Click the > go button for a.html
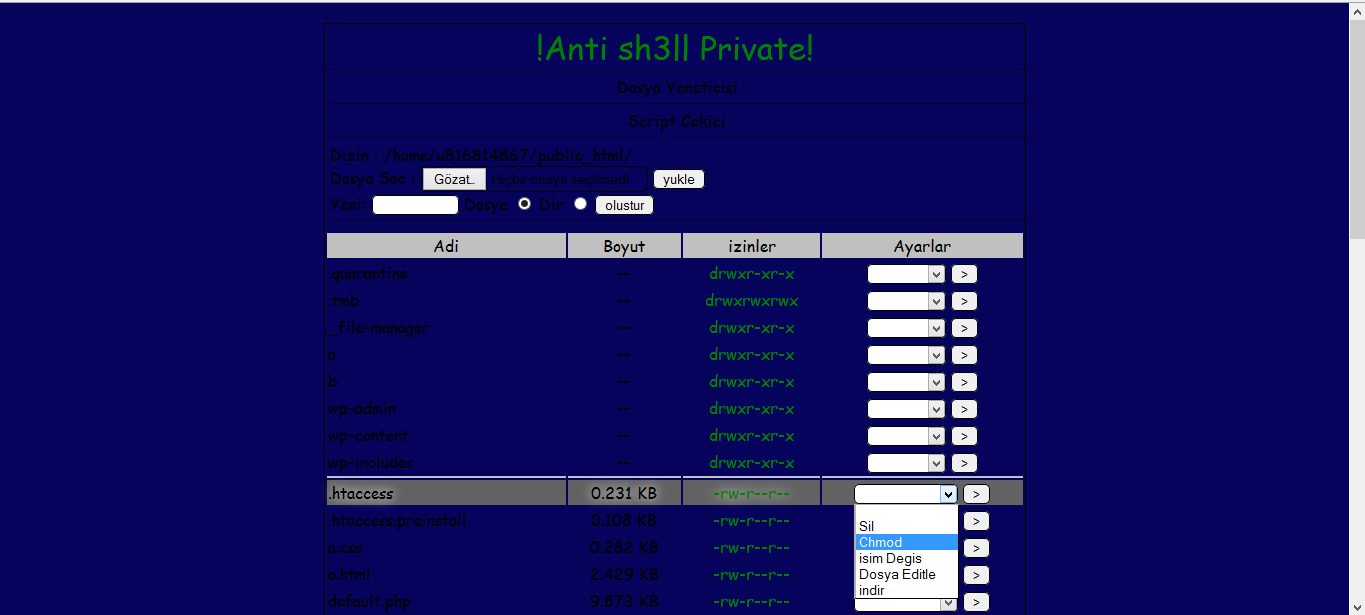The width and height of the screenshot is (1365, 615). [x=977, y=575]
